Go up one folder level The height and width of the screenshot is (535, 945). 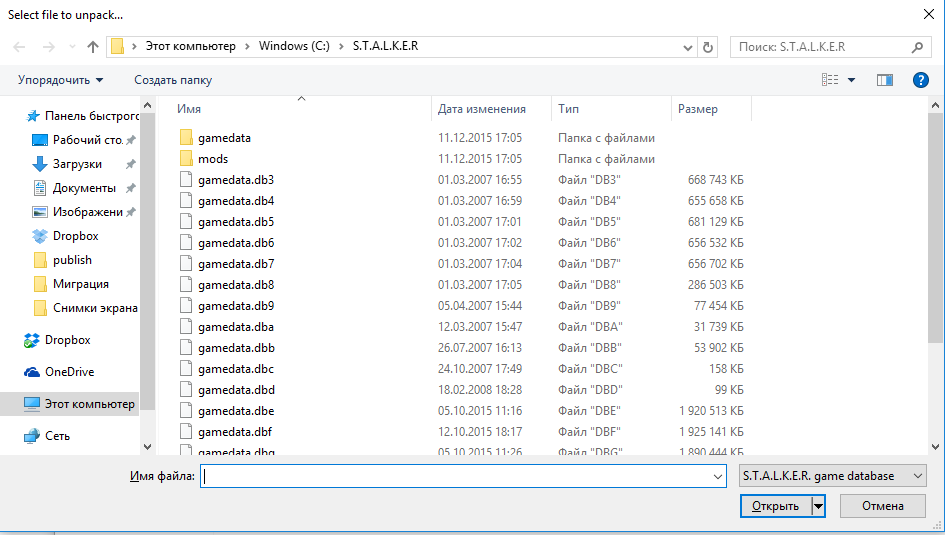(x=92, y=47)
